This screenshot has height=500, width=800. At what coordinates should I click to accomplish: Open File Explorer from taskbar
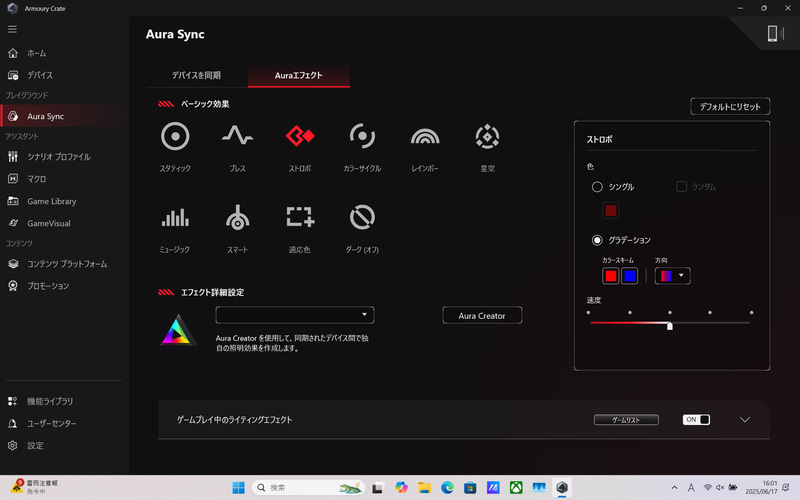(424, 488)
